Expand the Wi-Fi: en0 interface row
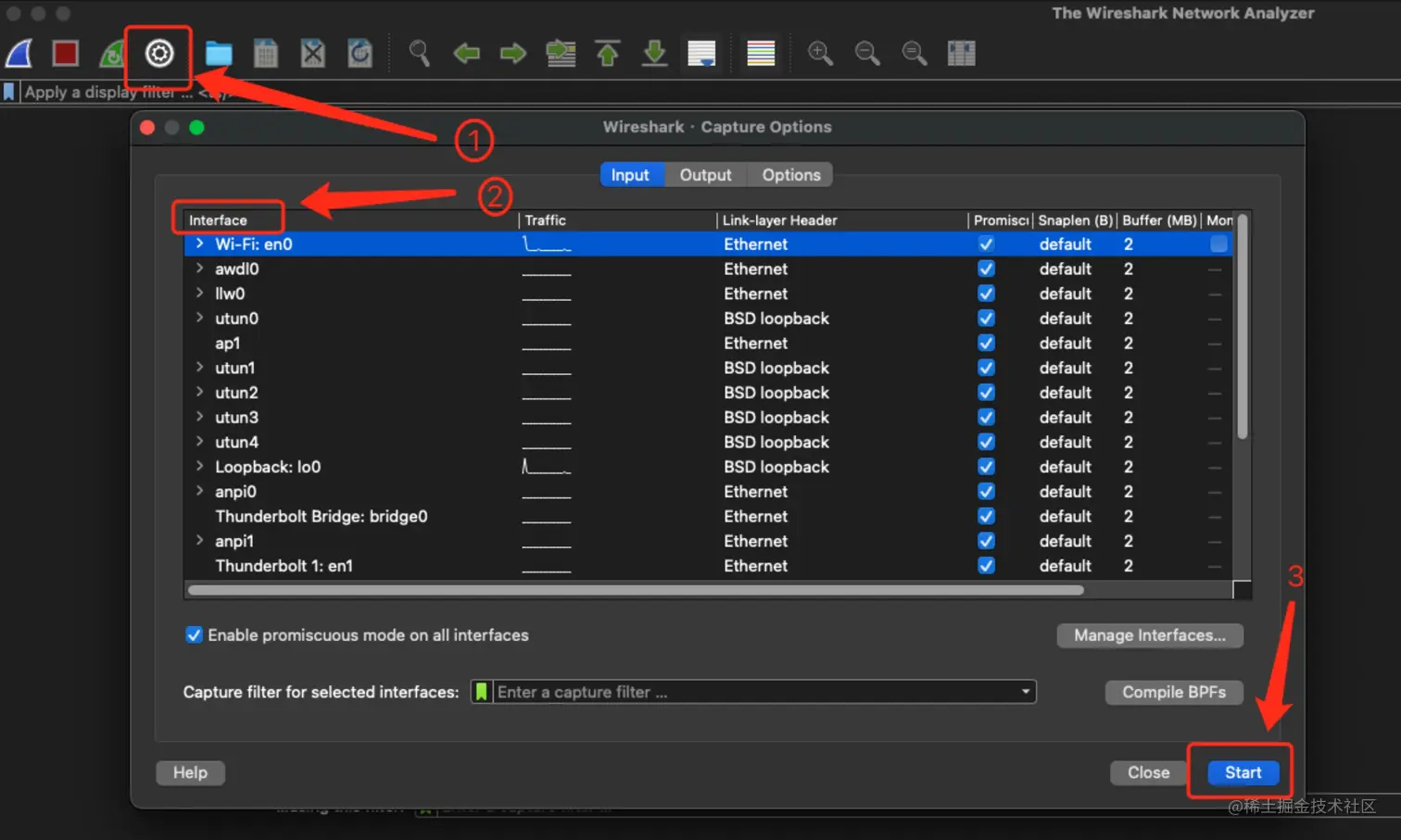 [x=199, y=244]
